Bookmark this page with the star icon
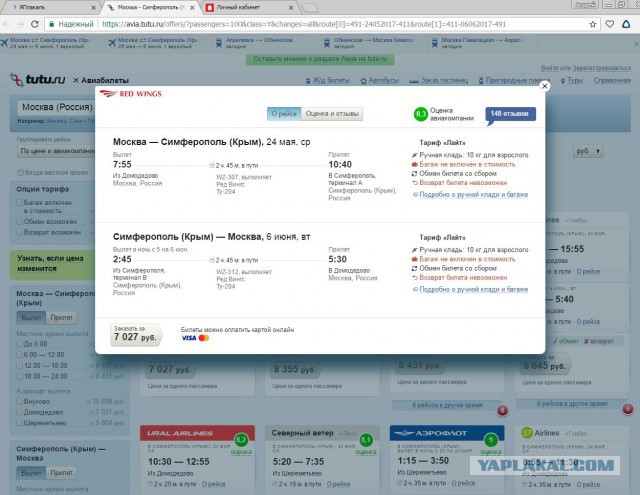640x495 pixels. click(593, 24)
